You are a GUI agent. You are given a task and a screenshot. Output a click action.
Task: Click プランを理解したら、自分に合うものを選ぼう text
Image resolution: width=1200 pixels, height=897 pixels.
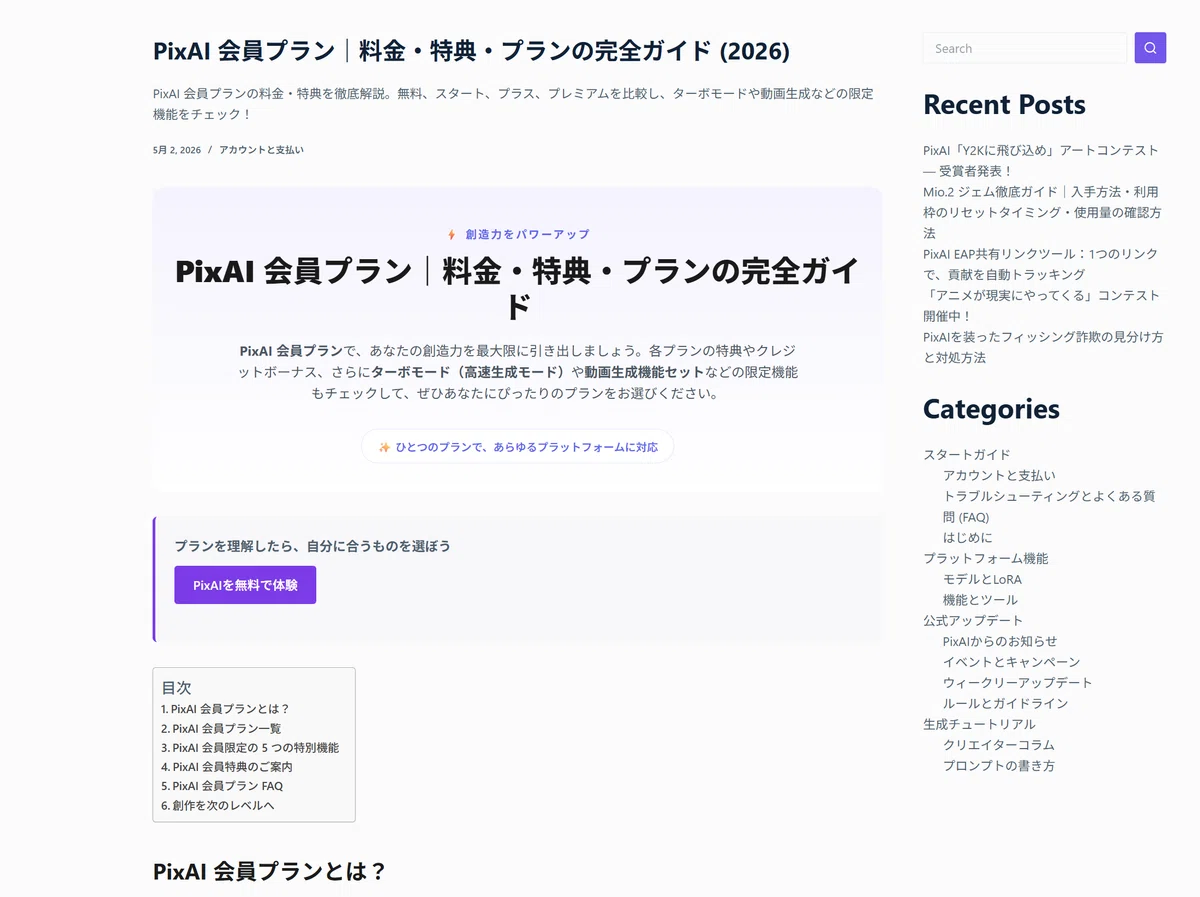[x=312, y=546]
